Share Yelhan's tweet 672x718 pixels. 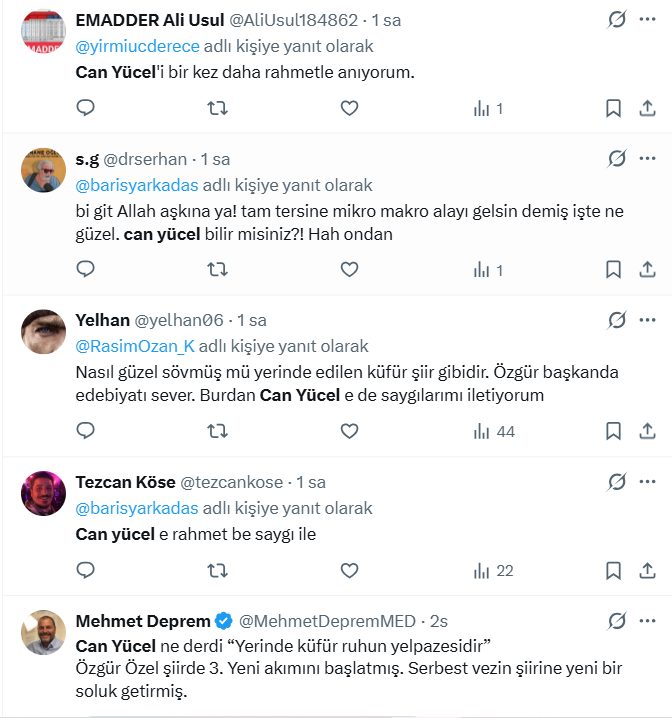click(647, 431)
